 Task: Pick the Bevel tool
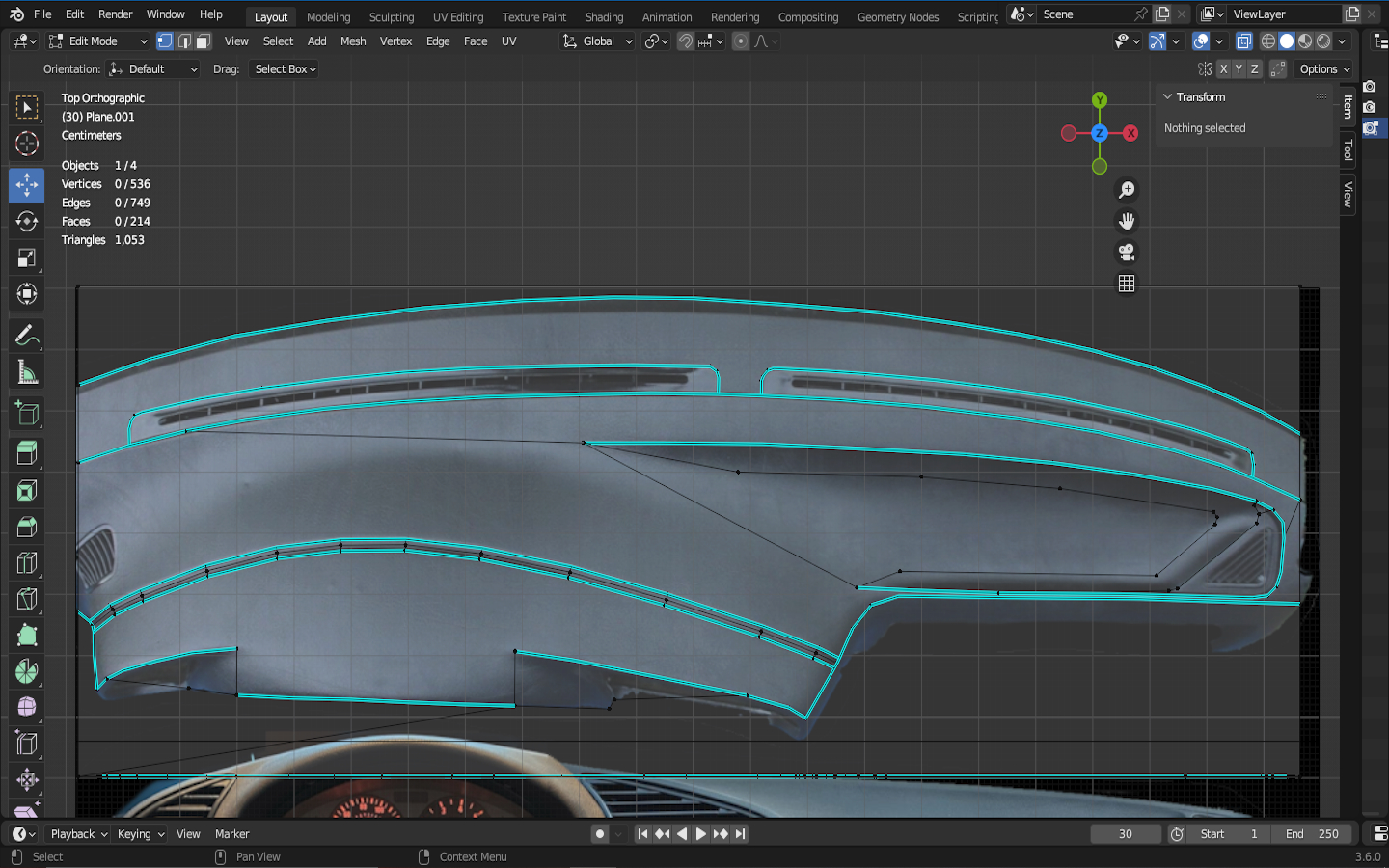click(26, 527)
